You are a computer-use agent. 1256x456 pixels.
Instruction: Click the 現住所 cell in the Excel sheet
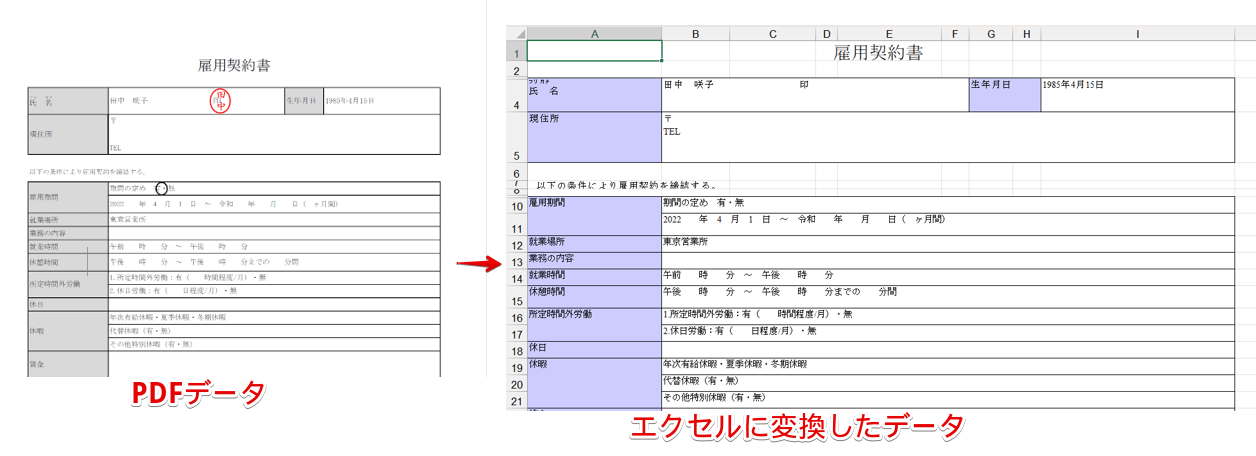[x=594, y=137]
